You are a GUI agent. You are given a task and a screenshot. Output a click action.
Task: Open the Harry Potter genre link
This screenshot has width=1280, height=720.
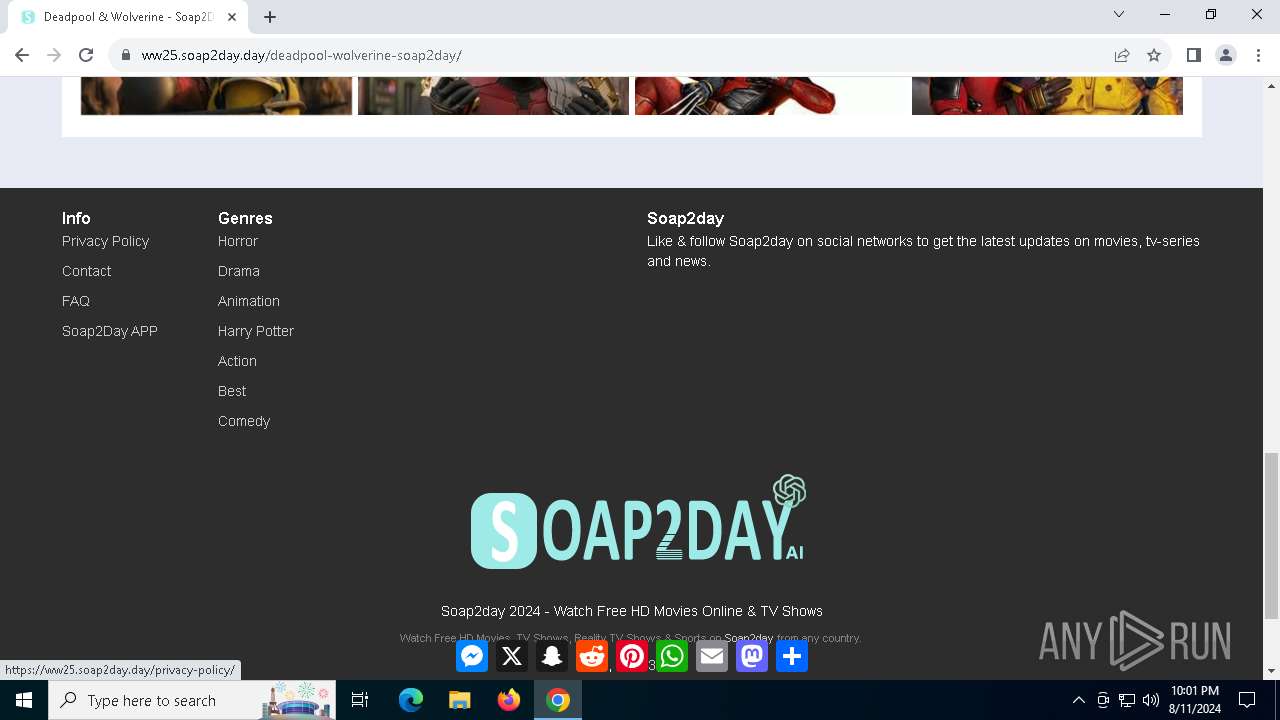click(256, 331)
